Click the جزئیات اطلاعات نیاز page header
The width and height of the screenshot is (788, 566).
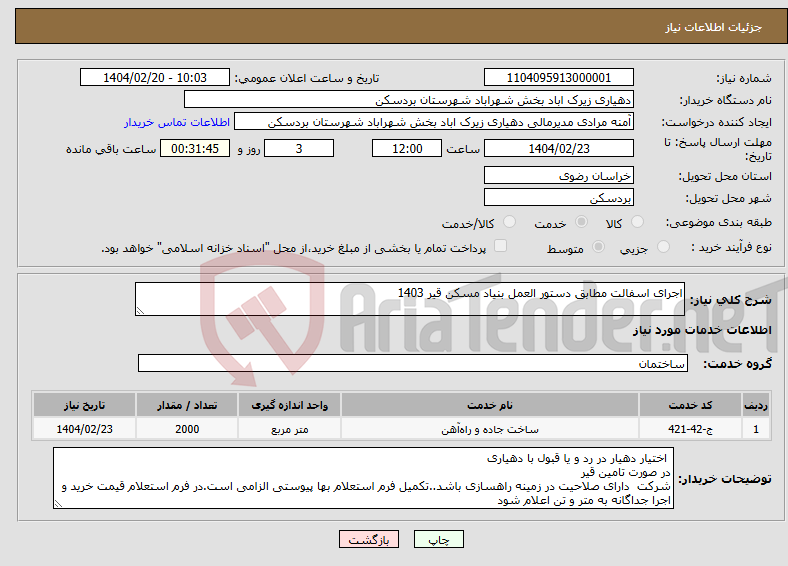[x=714, y=27]
